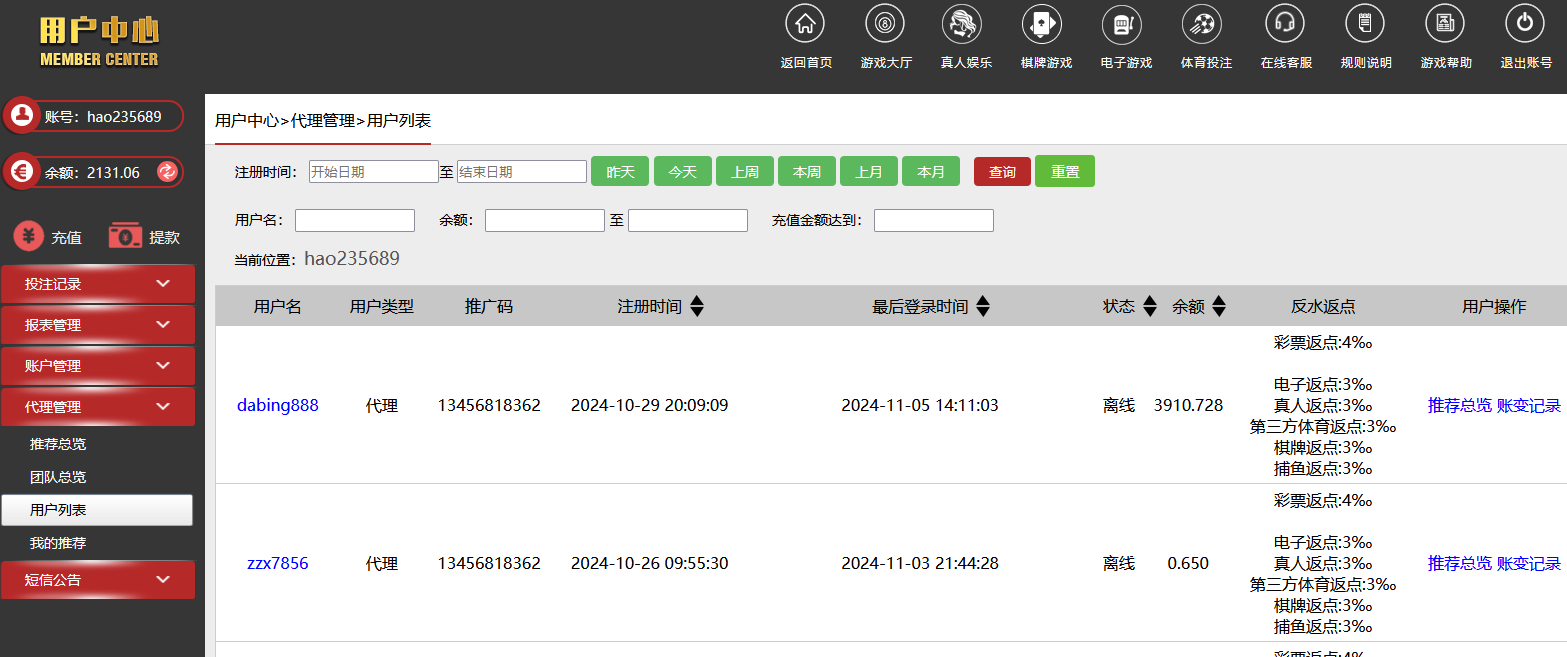Select the 棋牌游戏 card game icon

click(x=1045, y=24)
